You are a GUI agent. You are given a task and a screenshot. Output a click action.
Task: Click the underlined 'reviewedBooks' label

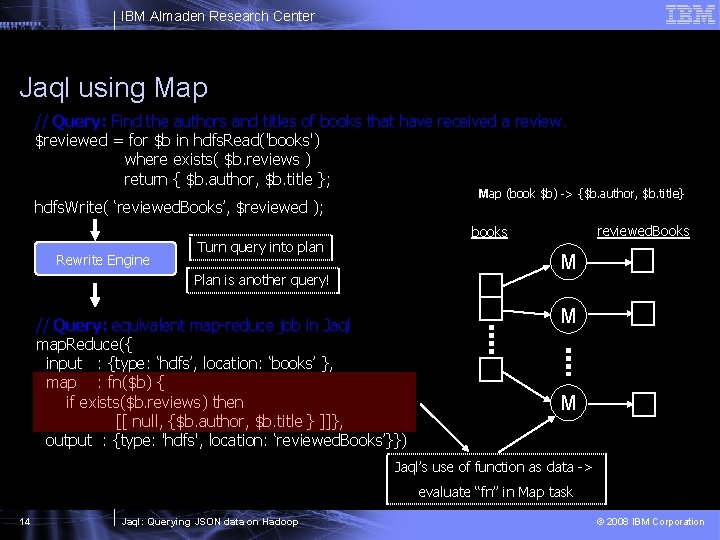tap(643, 231)
